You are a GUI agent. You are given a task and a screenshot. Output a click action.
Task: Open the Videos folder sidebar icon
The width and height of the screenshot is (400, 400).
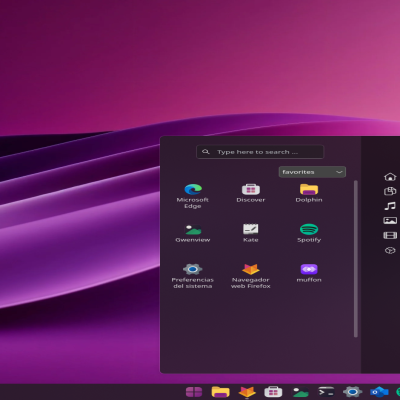pos(390,235)
